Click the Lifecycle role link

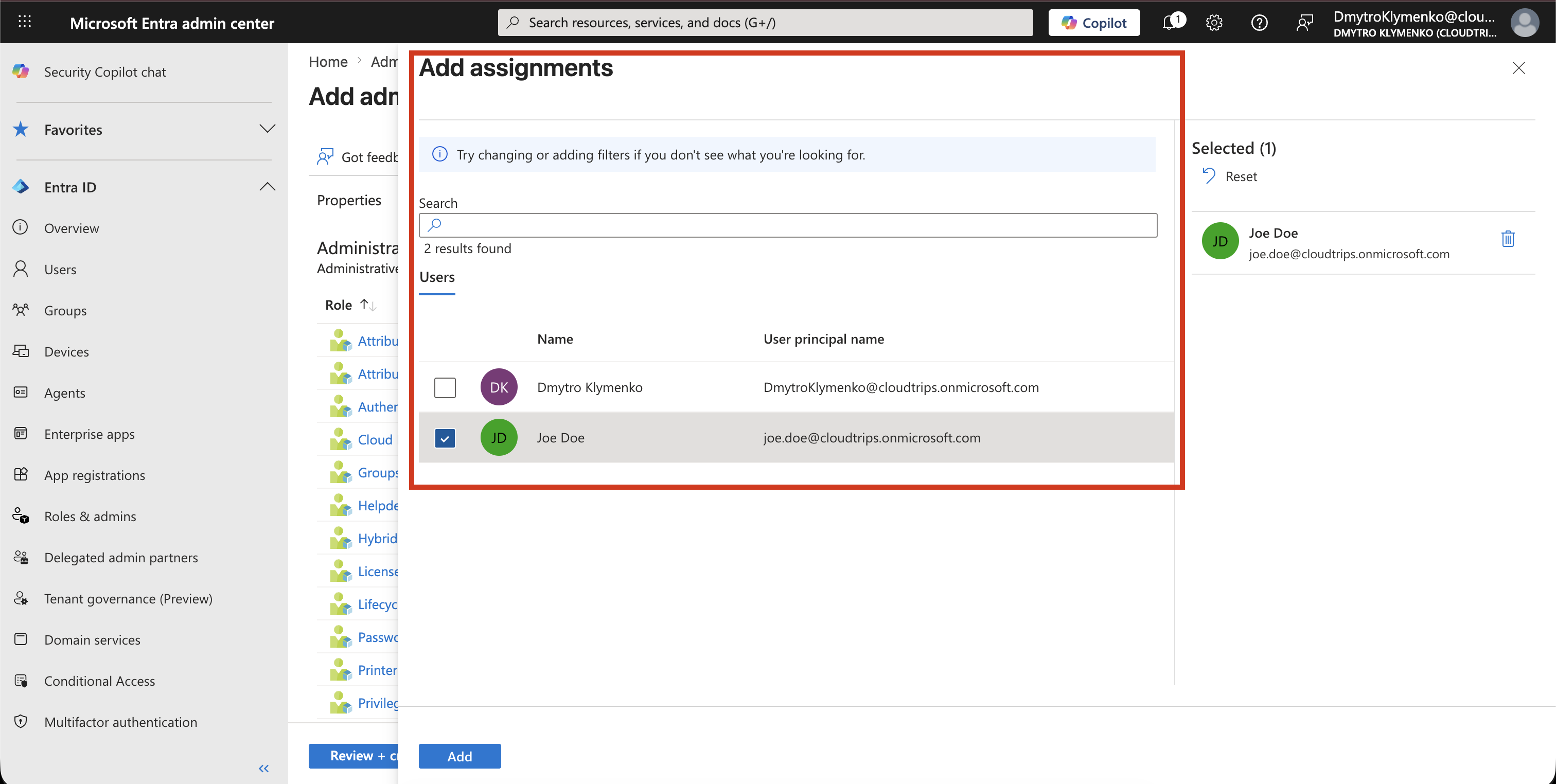pos(378,604)
